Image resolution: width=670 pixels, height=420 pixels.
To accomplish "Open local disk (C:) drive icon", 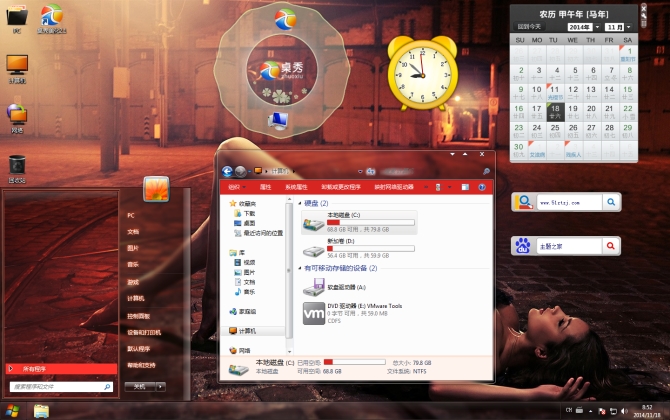I will coord(313,223).
